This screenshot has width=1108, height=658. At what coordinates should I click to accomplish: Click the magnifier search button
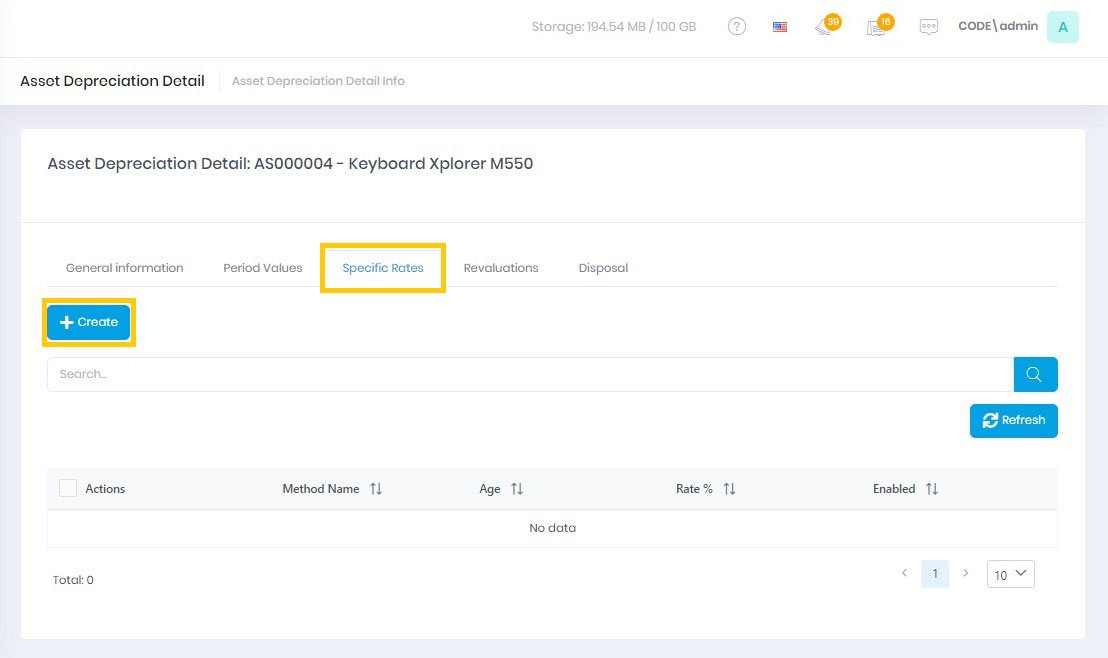pyautogui.click(x=1035, y=374)
